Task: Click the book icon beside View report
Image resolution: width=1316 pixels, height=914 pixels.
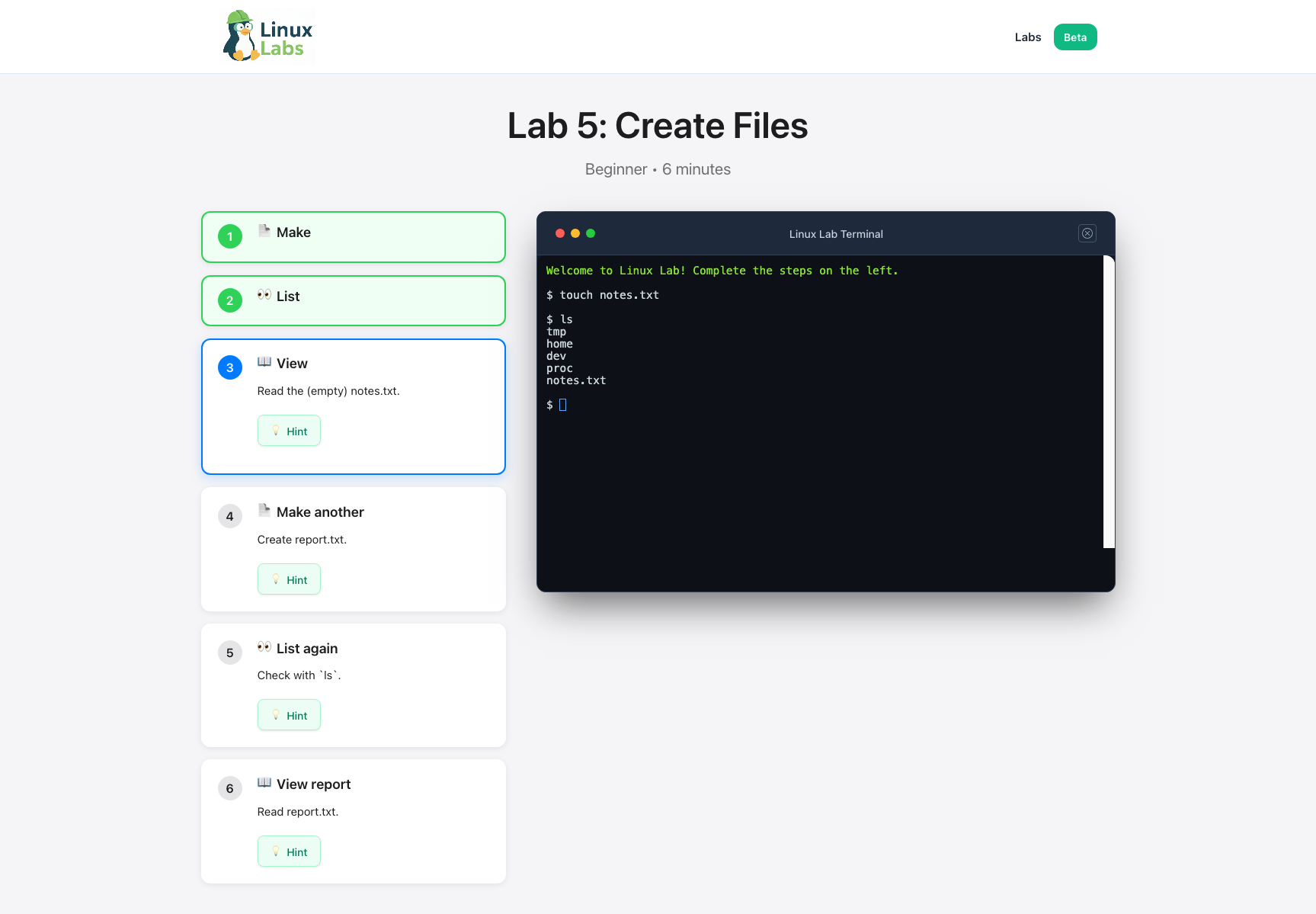Action: 264,783
